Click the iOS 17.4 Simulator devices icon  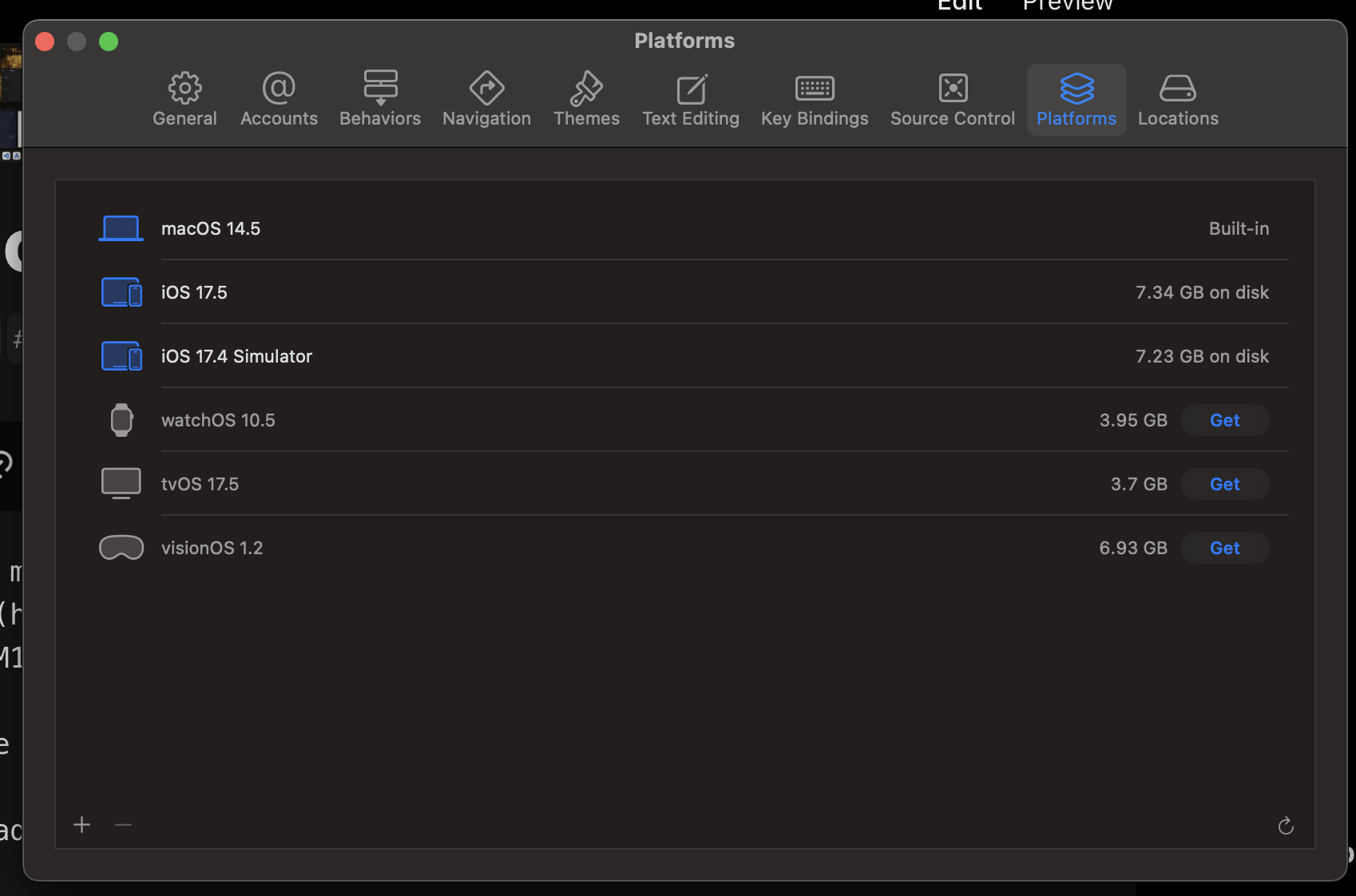[121, 356]
